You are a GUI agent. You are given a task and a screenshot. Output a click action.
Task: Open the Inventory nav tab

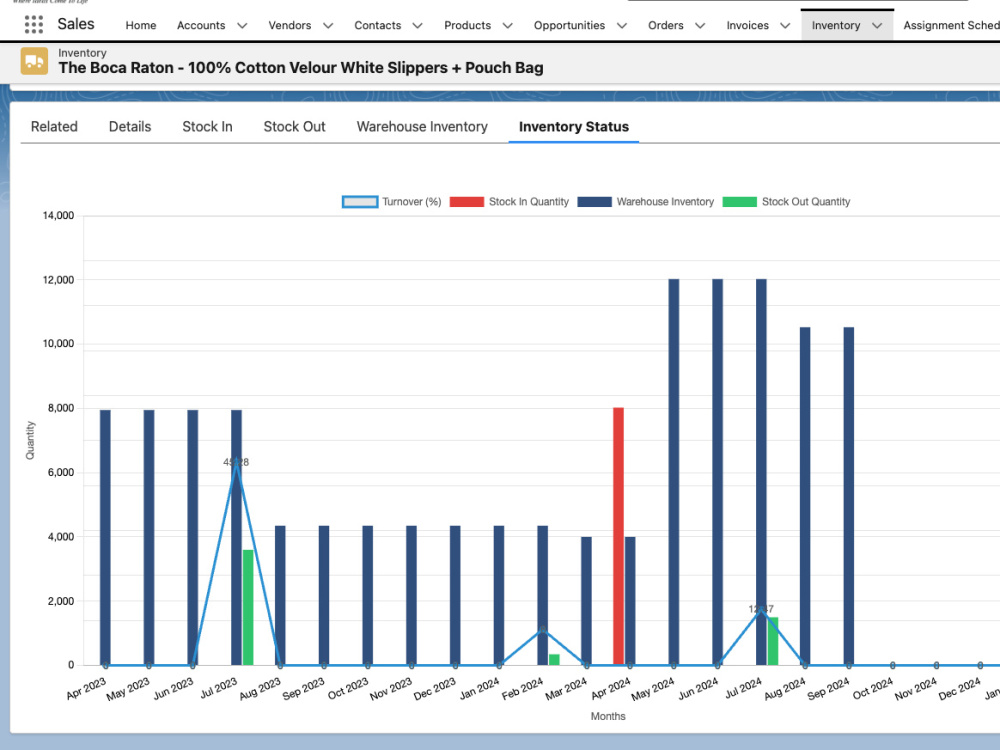click(x=836, y=26)
